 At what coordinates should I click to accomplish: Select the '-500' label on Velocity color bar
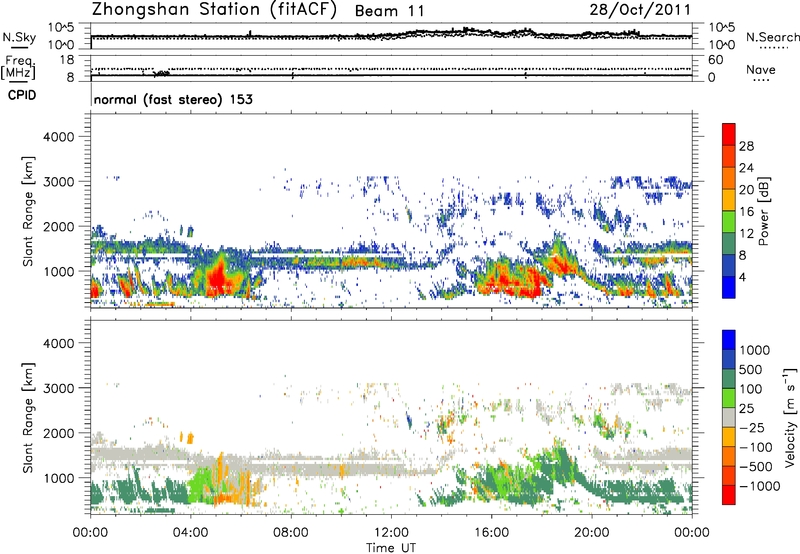pos(756,467)
